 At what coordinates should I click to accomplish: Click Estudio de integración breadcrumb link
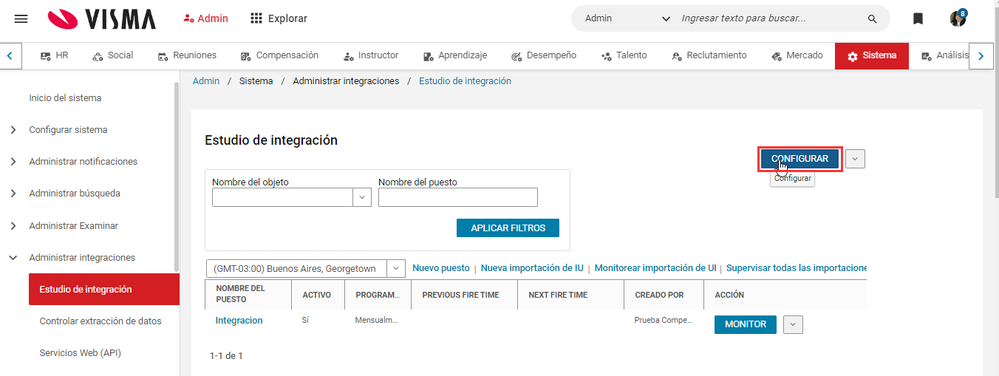point(465,81)
